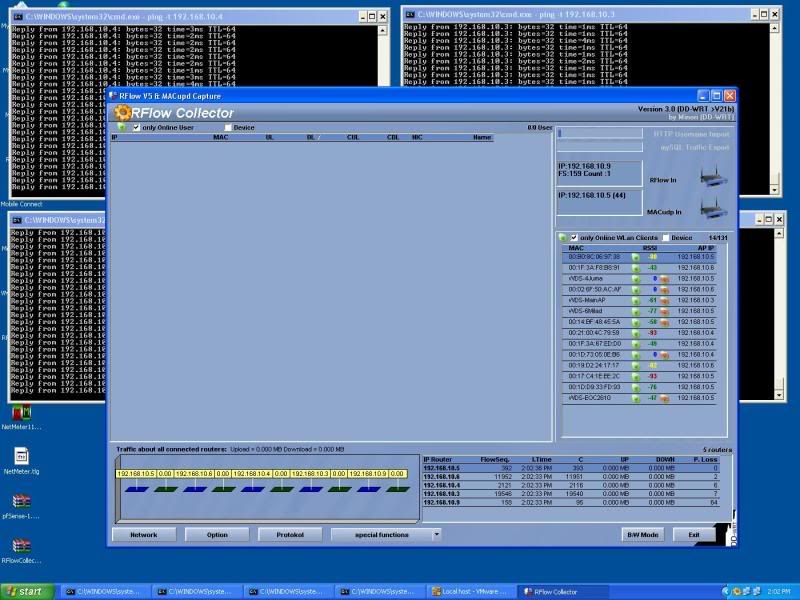This screenshot has width=800, height=600.
Task: Toggle Device checkbox beside only Online User
Action: pyautogui.click(x=228, y=128)
